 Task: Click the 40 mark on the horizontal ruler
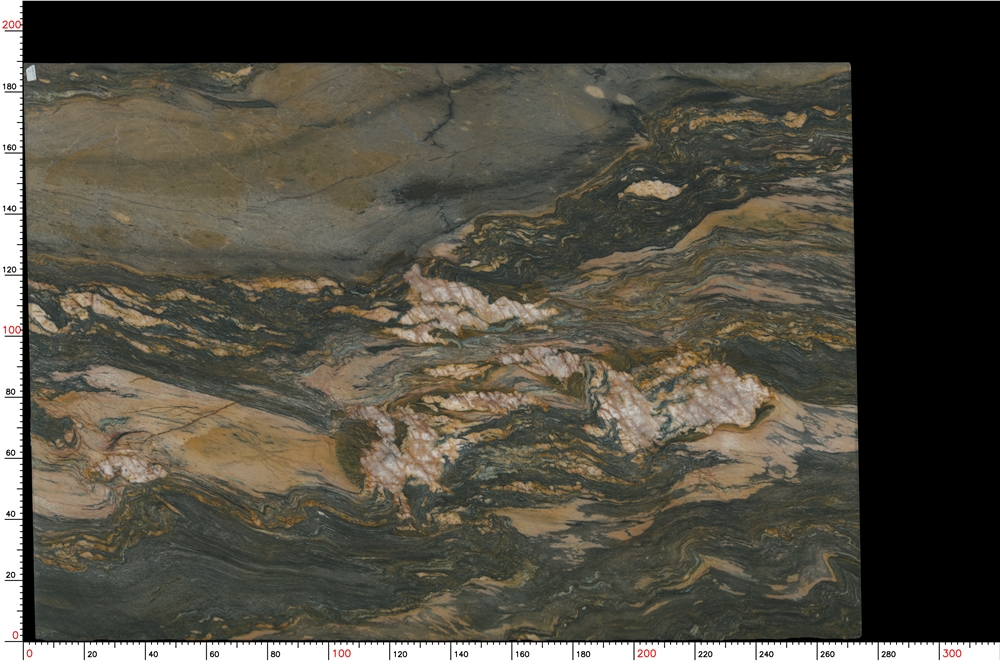click(x=152, y=655)
